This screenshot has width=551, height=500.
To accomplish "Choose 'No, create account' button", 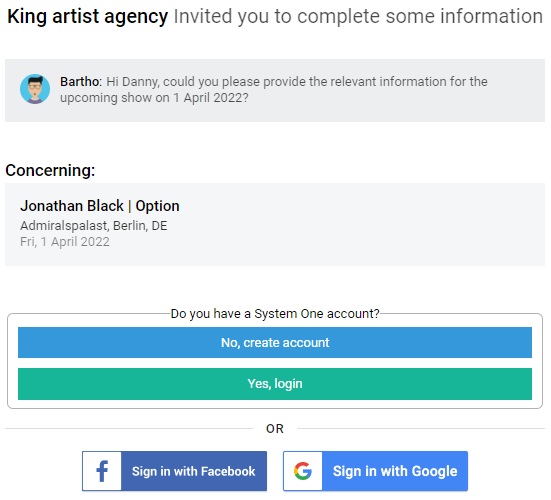I will tap(275, 343).
